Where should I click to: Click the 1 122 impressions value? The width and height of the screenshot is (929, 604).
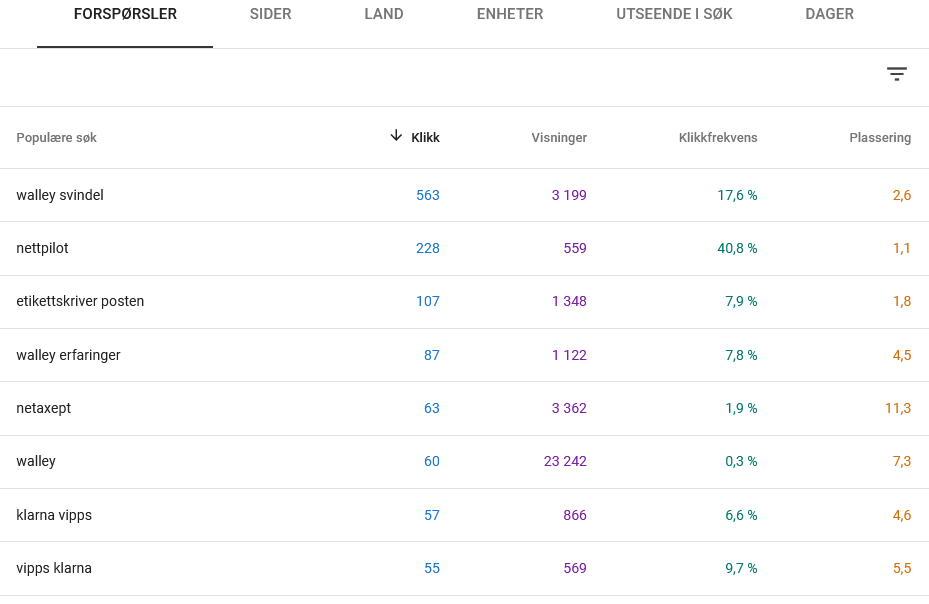569,355
